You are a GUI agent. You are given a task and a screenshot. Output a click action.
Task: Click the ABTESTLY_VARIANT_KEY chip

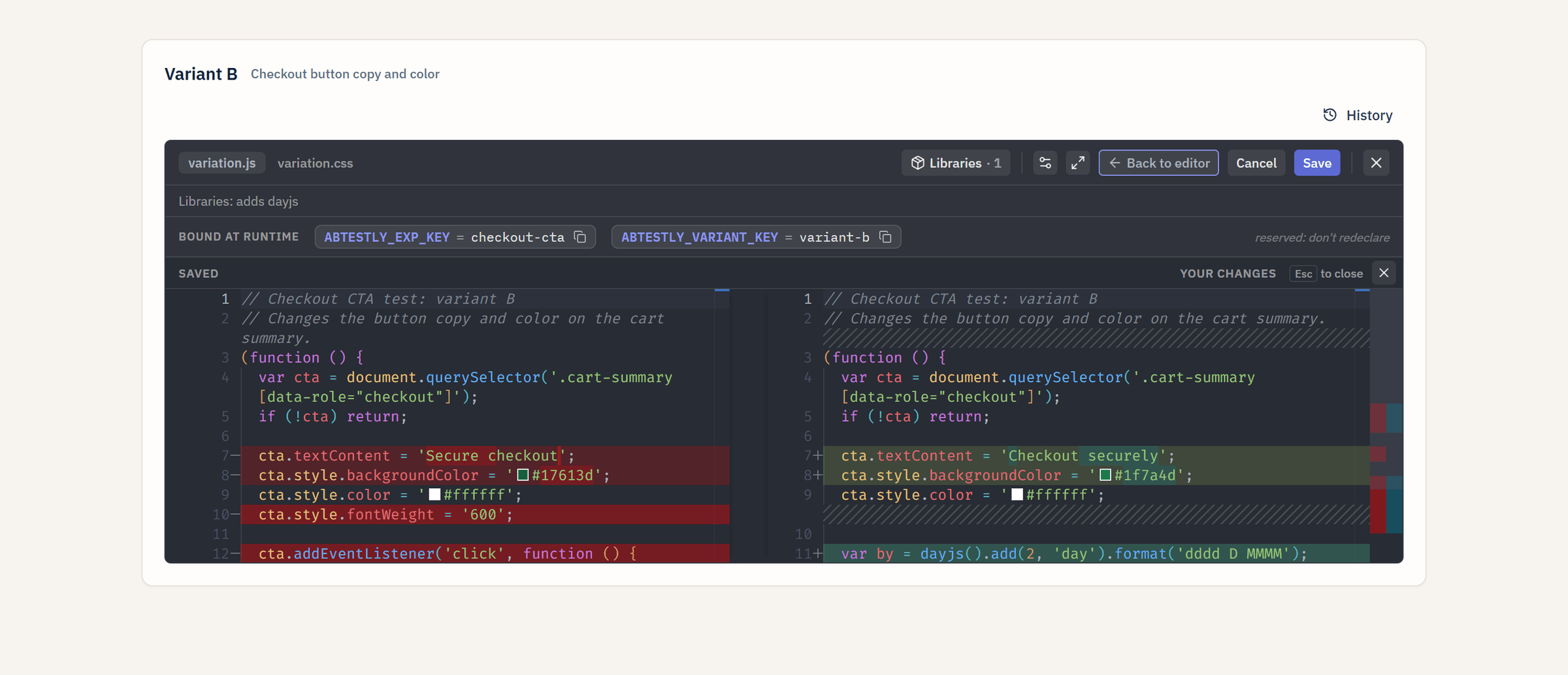756,237
